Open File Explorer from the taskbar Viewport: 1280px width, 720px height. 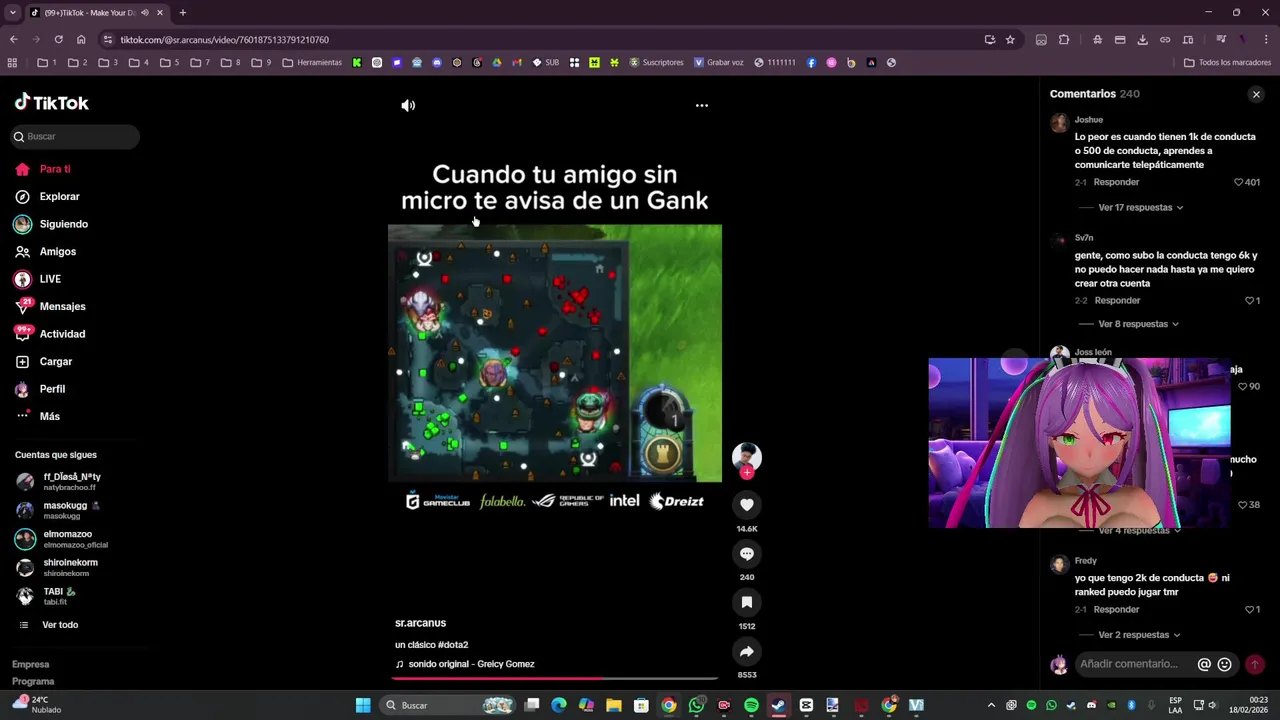[x=613, y=705]
